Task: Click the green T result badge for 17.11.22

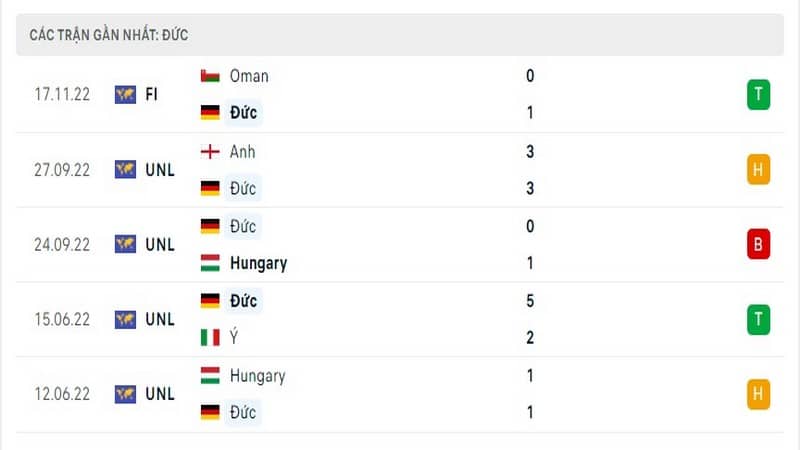Action: pos(758,94)
